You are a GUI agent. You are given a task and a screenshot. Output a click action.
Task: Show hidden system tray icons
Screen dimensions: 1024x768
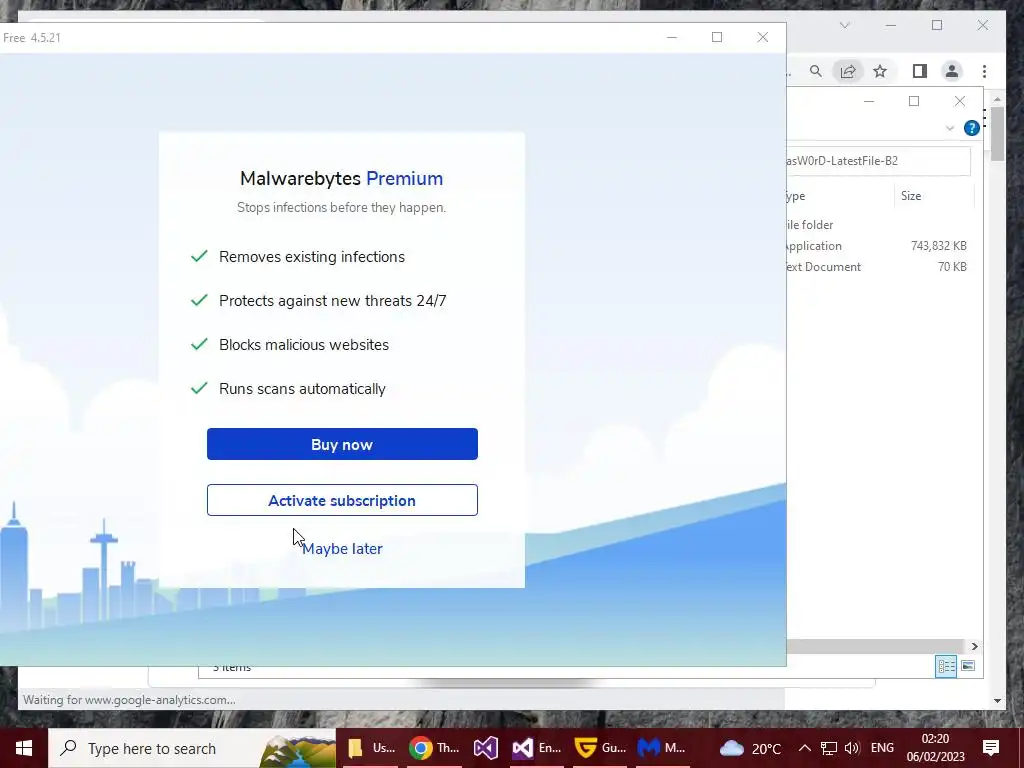tap(805, 748)
